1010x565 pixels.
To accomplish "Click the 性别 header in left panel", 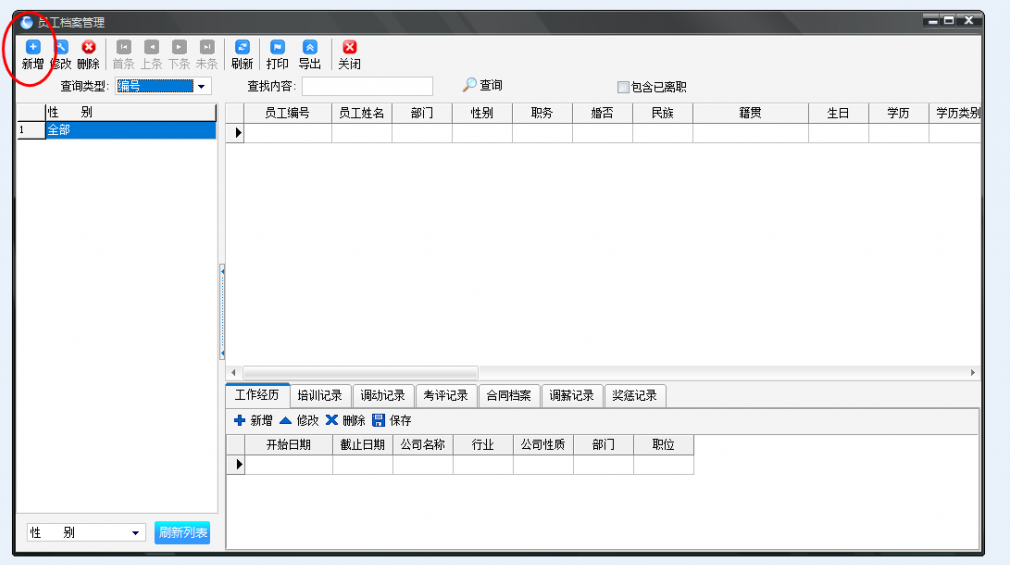I will click(x=131, y=112).
